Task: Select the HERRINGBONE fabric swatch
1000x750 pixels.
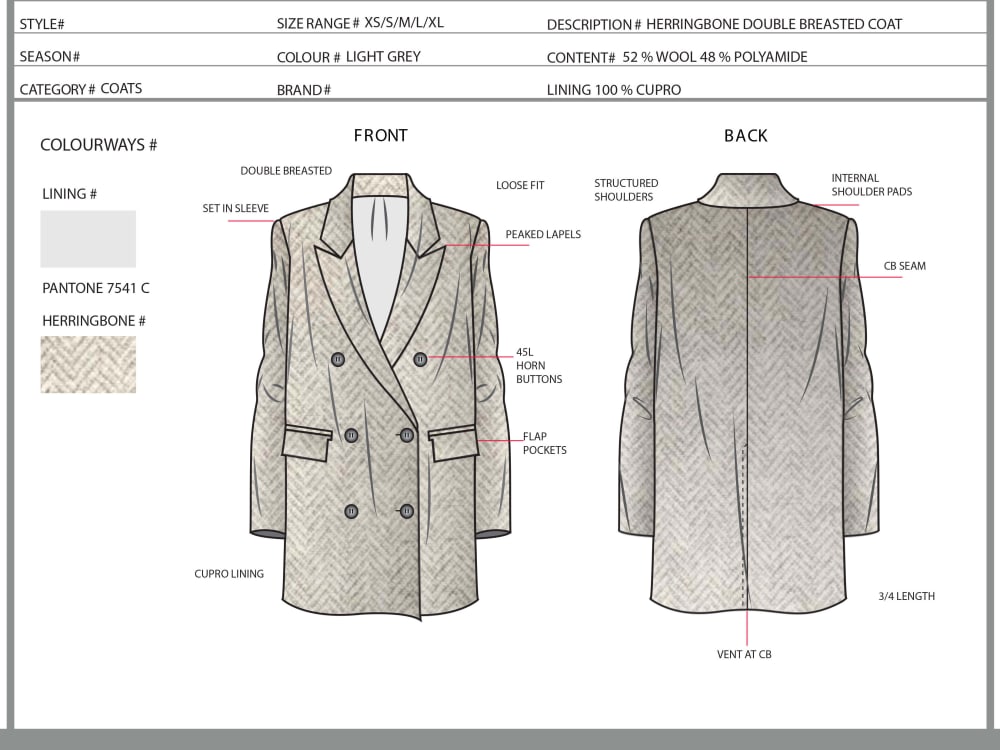Action: click(x=88, y=363)
